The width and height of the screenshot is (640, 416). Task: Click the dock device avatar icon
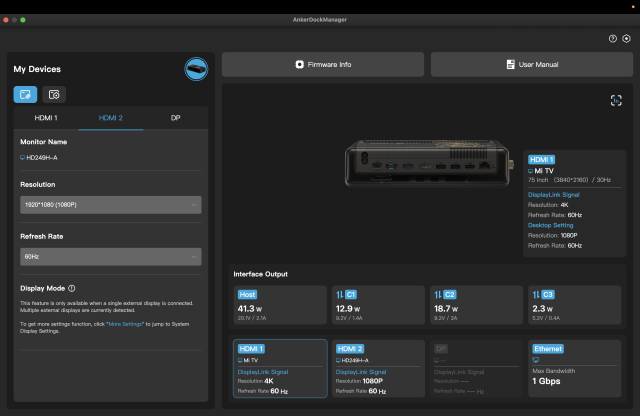pyautogui.click(x=196, y=68)
